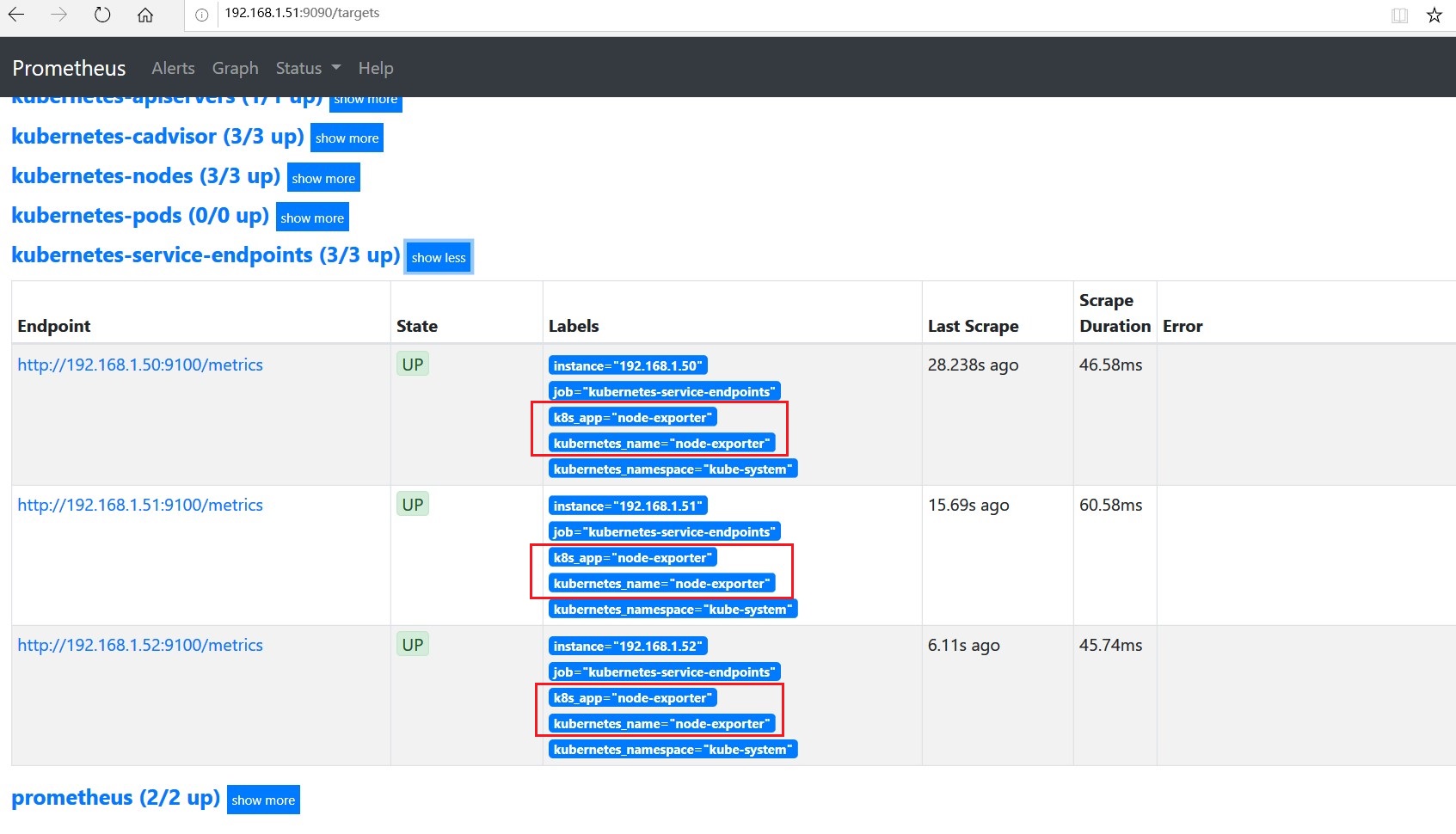The width and height of the screenshot is (1456, 834).
Task: Click kubernetes_namespace label in the 192.168.1.51 row
Action: pyautogui.click(x=673, y=609)
